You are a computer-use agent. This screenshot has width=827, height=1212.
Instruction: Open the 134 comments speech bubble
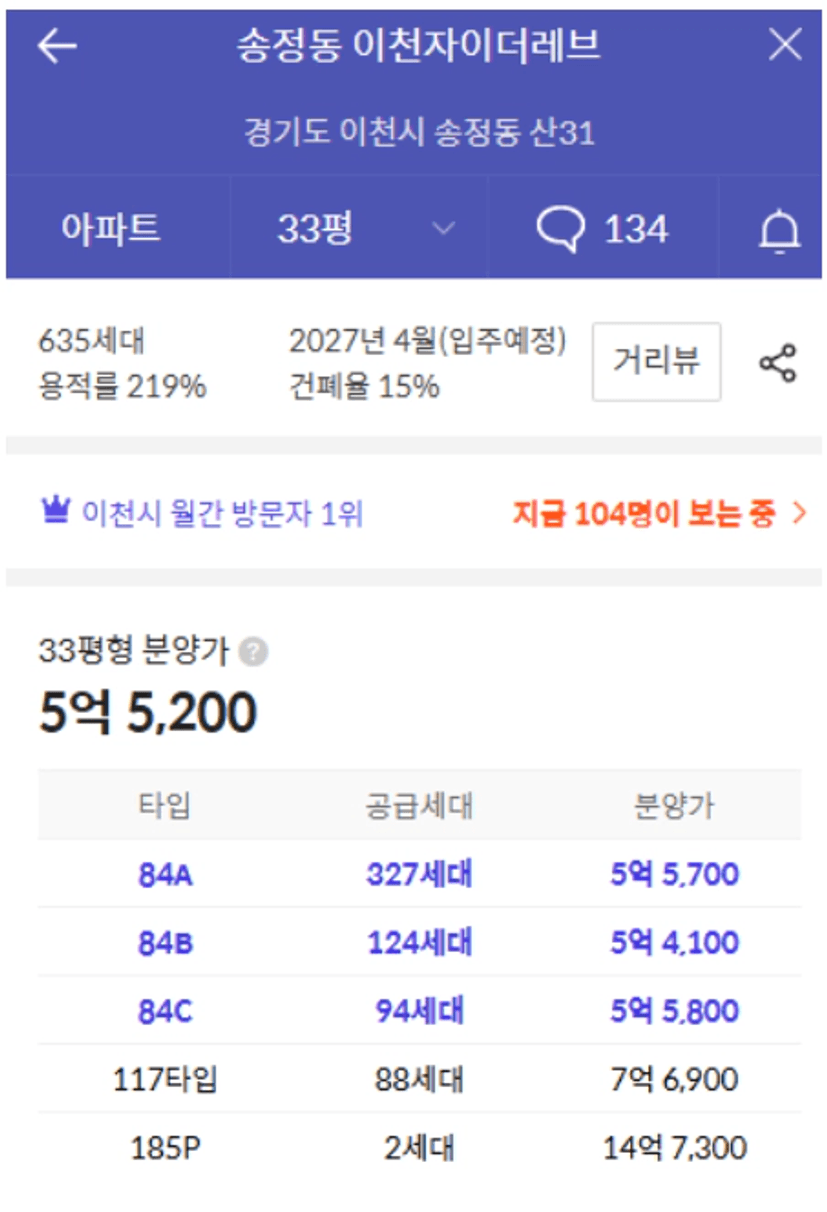(602, 229)
